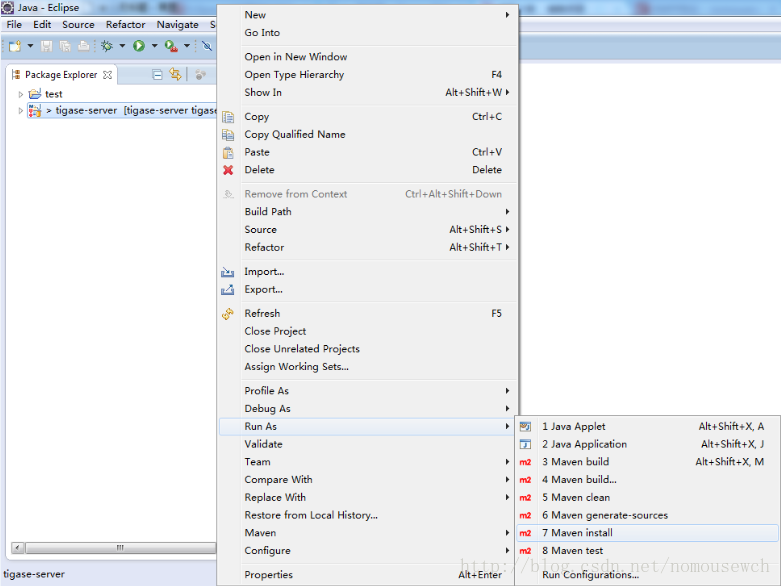The height and width of the screenshot is (586, 781).
Task: Toggle Link with Editor icon
Action: click(x=175, y=75)
